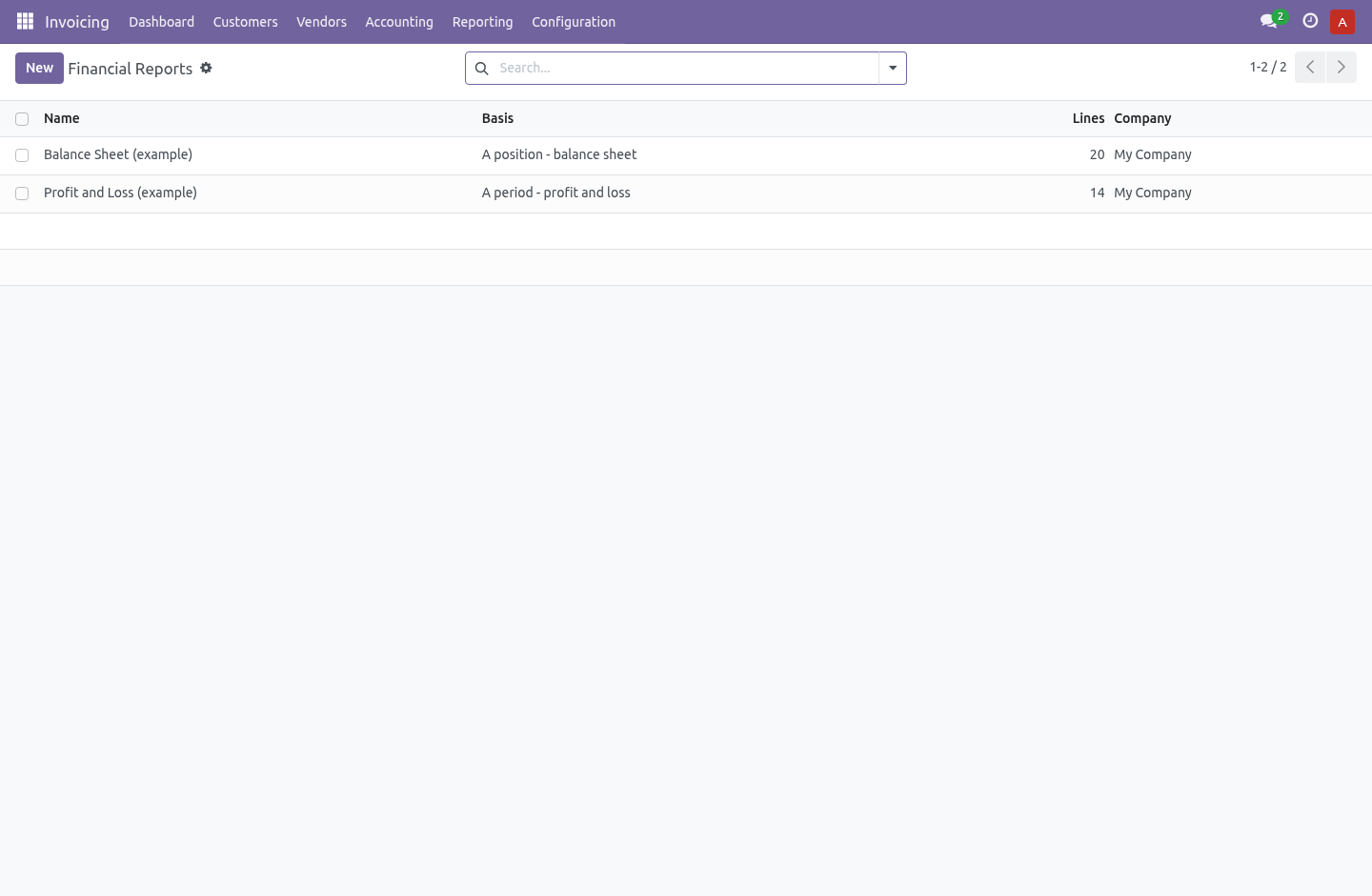
Task: Open the Vendors menu
Action: 321,21
